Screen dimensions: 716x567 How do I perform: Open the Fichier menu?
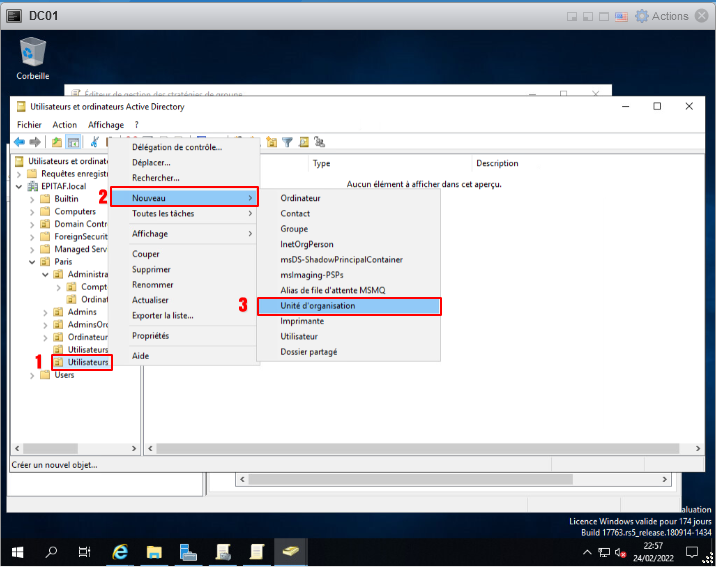click(29, 125)
